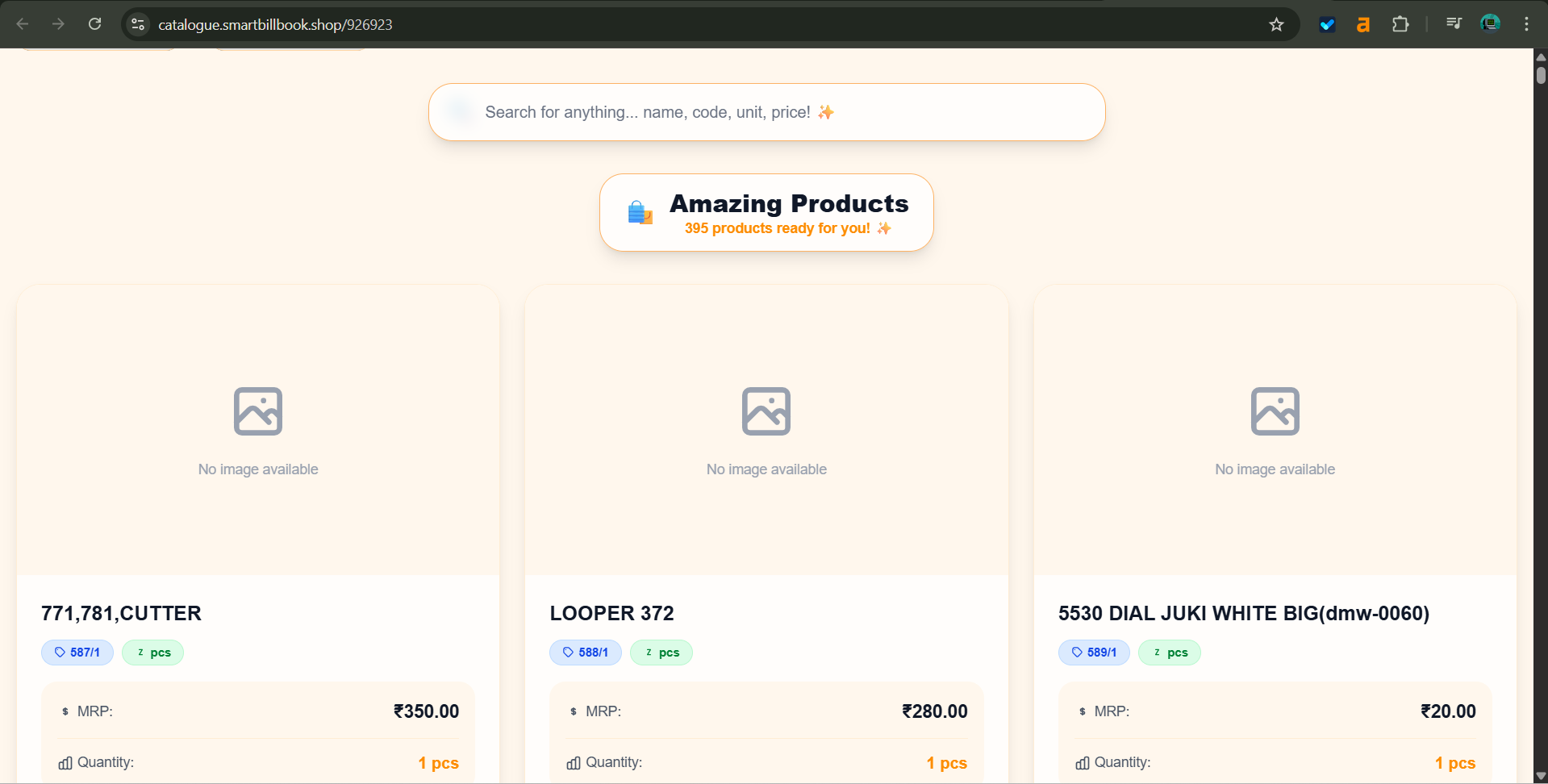
Task: Click the browser reload icon
Action: point(95,24)
